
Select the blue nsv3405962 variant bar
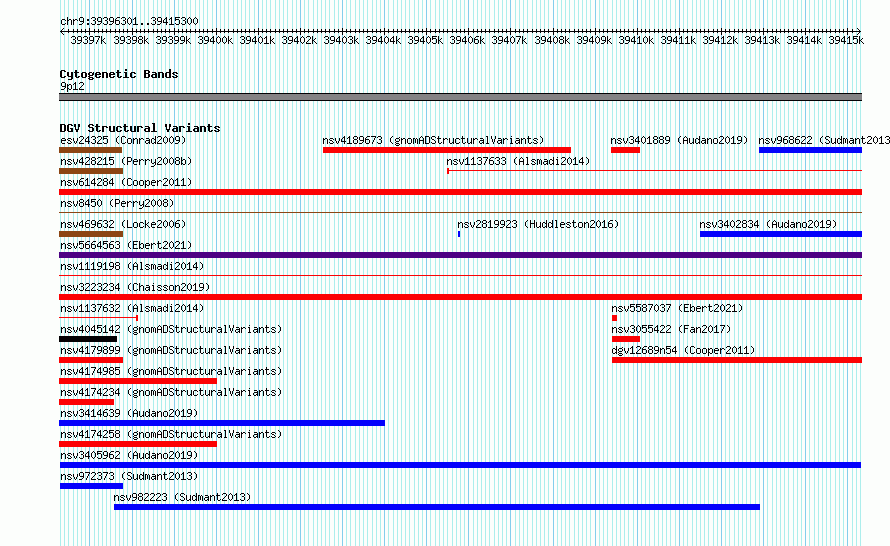pos(460,465)
